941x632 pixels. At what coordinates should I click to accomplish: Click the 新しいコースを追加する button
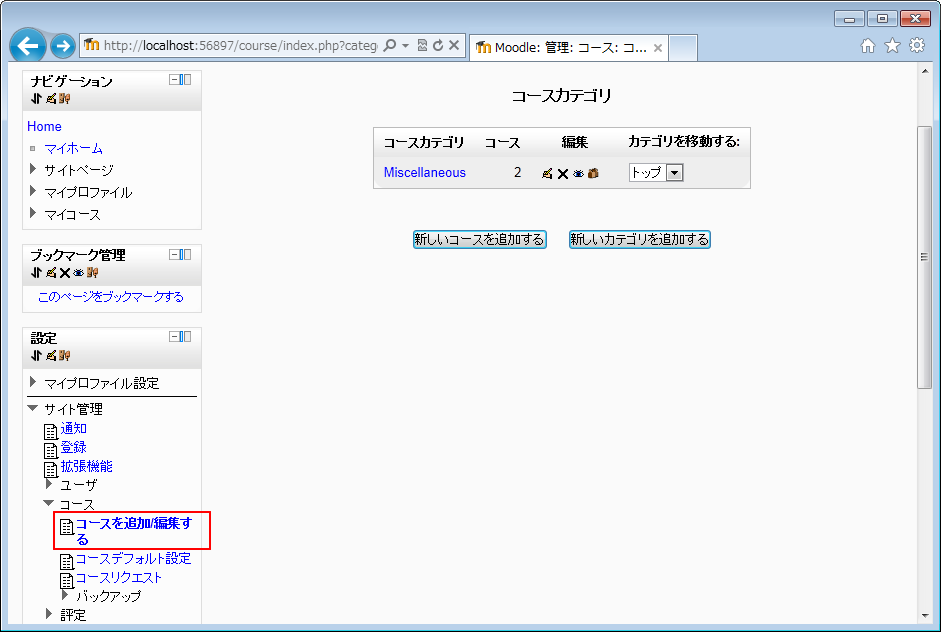479,239
